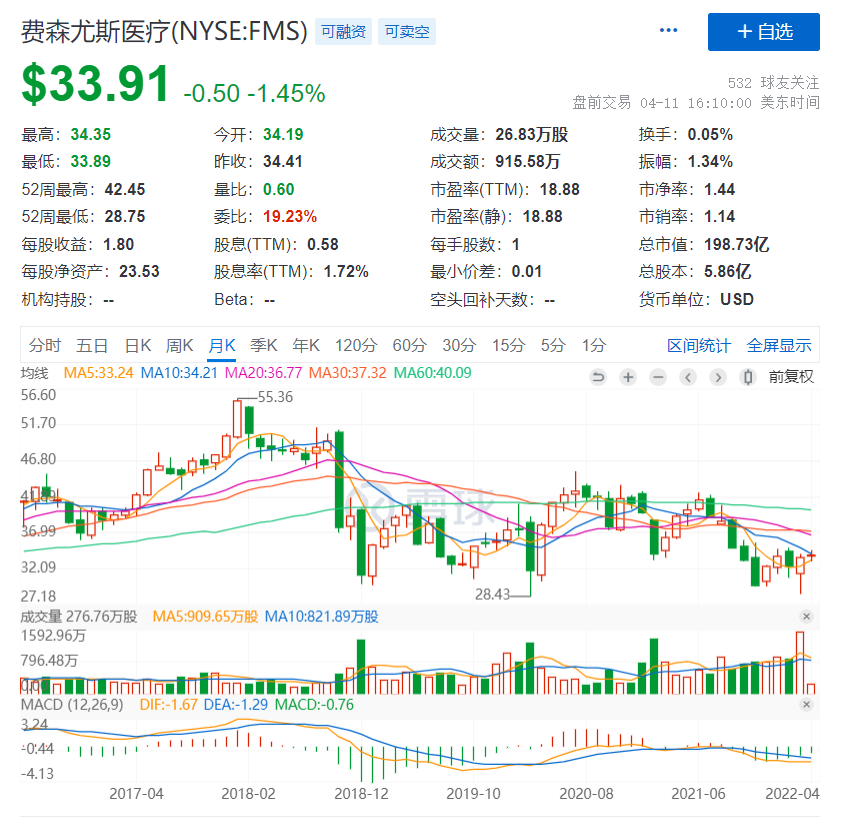
Task: Close the 成交量 volume panel
Action: click(806, 616)
